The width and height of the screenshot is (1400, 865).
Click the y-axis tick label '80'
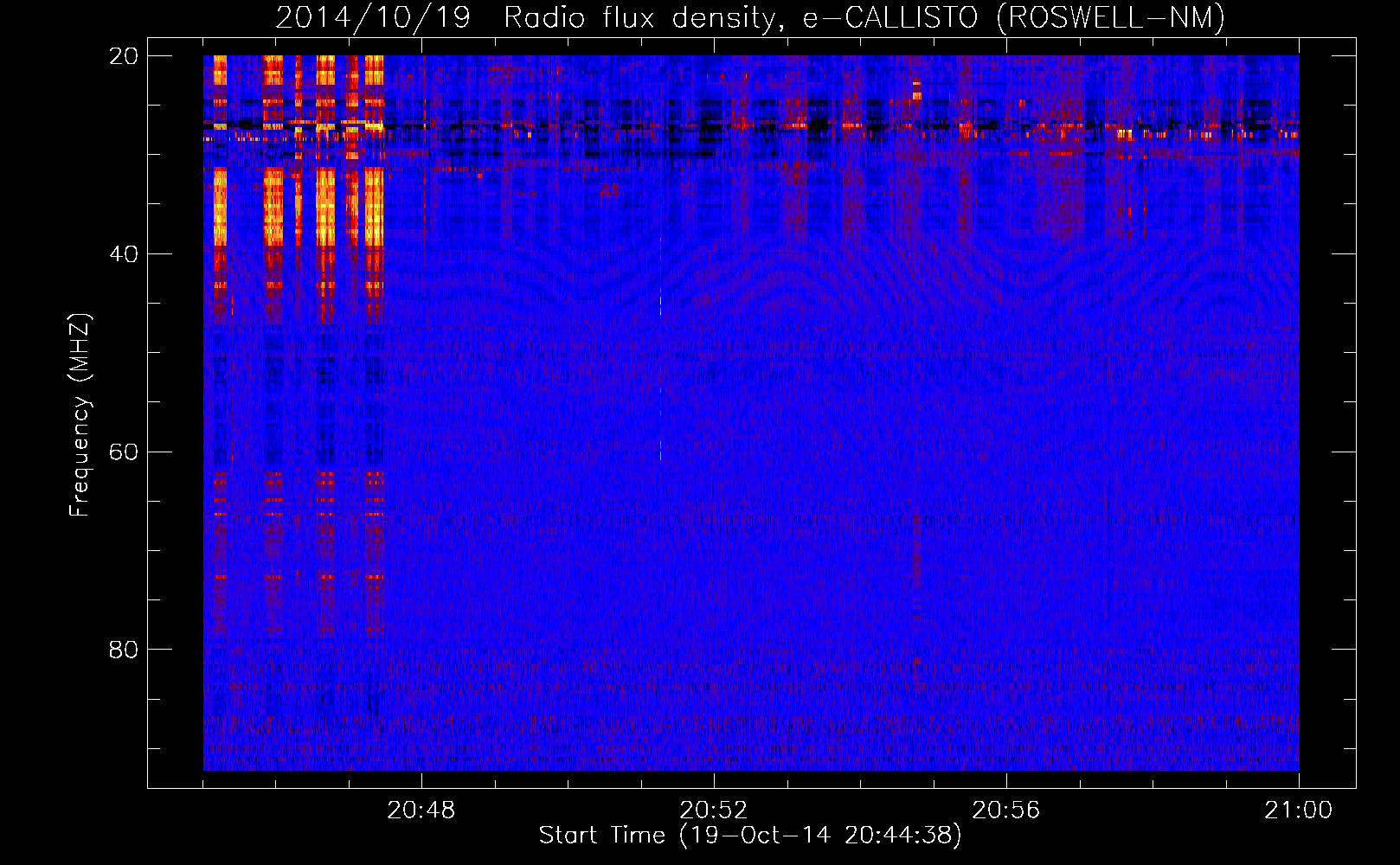[123, 650]
